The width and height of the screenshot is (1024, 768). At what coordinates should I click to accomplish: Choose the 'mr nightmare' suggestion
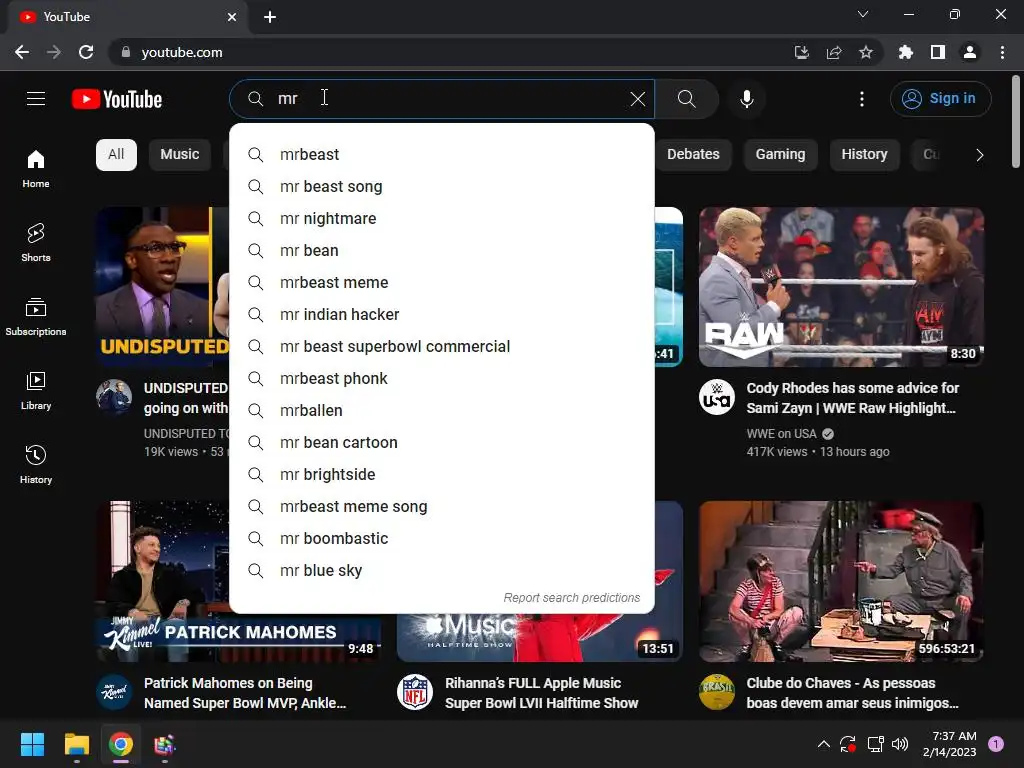442,218
